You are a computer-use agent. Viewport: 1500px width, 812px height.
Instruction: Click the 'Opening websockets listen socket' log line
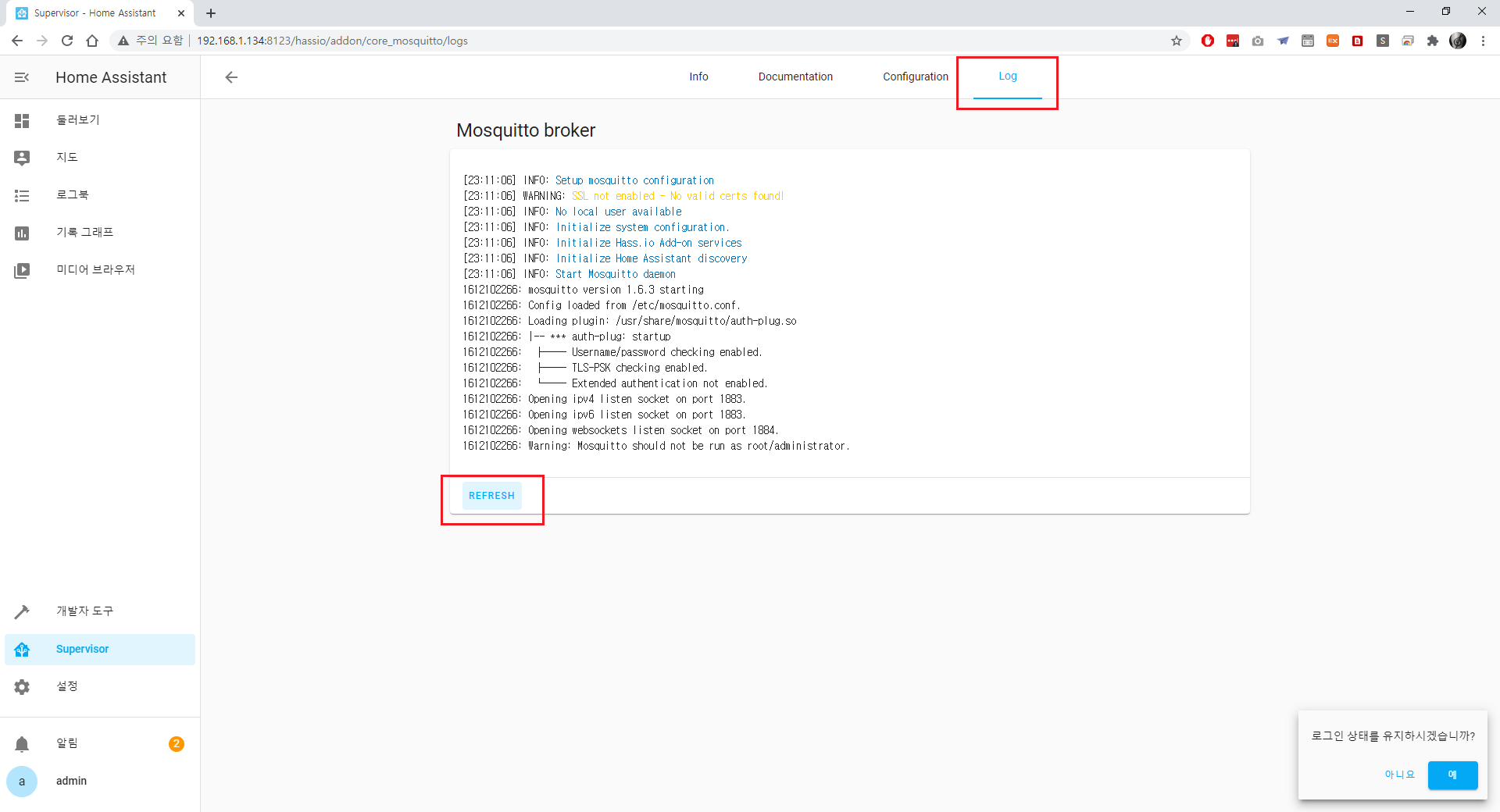621,430
